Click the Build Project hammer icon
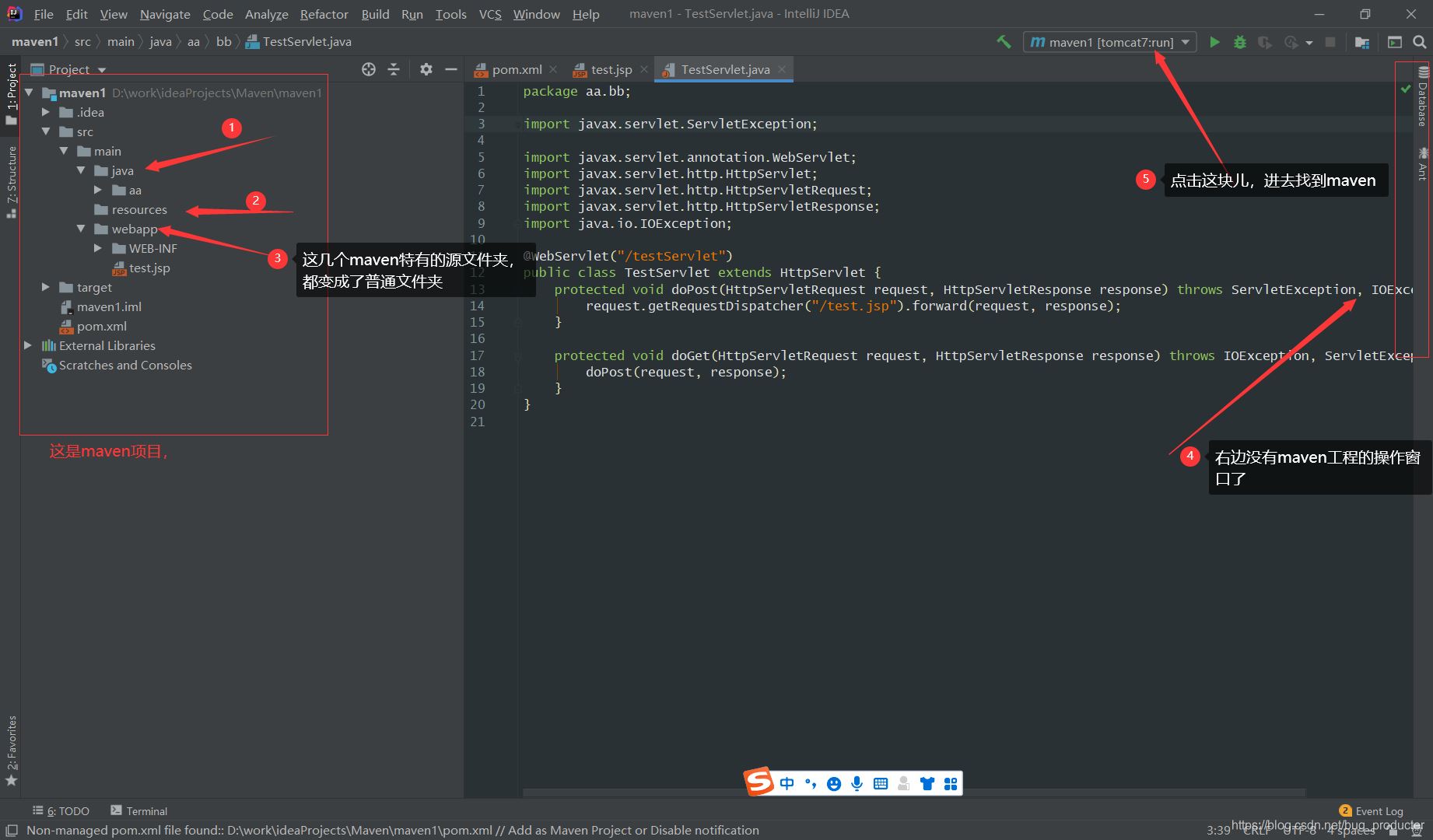The width and height of the screenshot is (1433, 840). [x=1004, y=42]
